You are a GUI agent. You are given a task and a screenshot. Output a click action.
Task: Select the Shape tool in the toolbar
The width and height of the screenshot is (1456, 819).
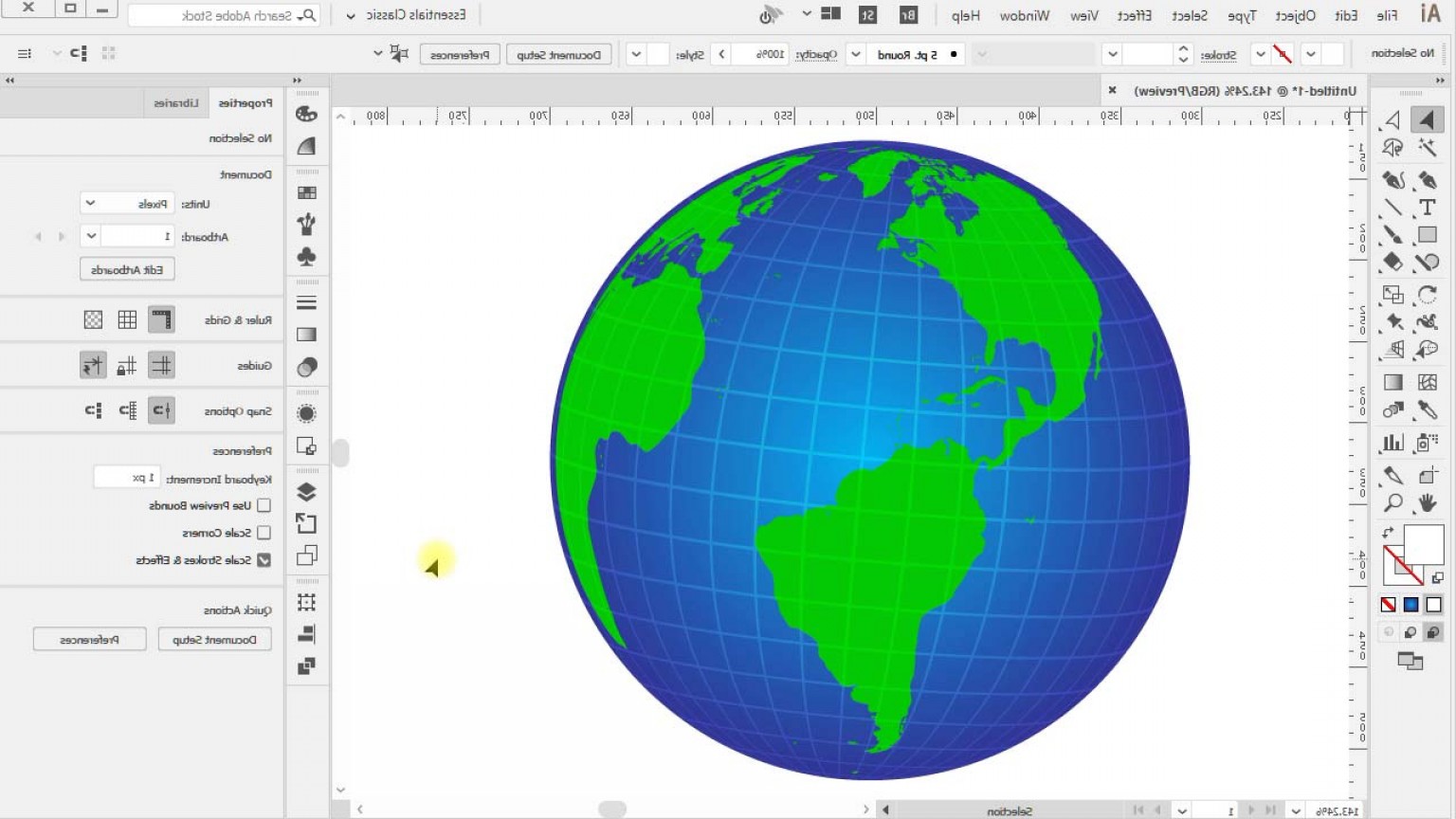(1426, 236)
